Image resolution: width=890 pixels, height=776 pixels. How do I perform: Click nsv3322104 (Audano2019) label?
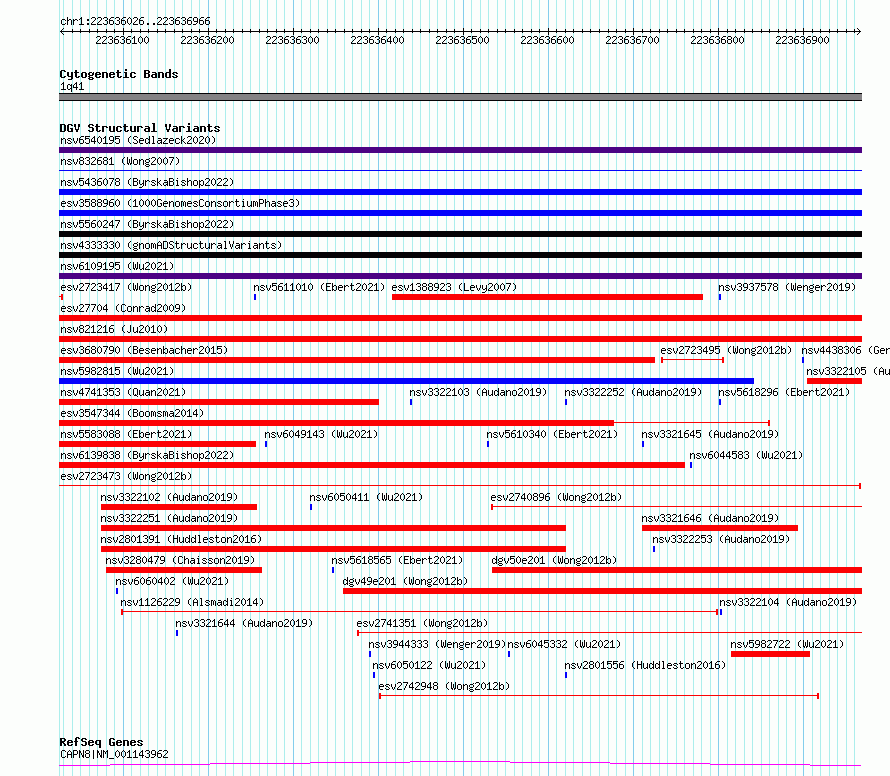pos(788,602)
